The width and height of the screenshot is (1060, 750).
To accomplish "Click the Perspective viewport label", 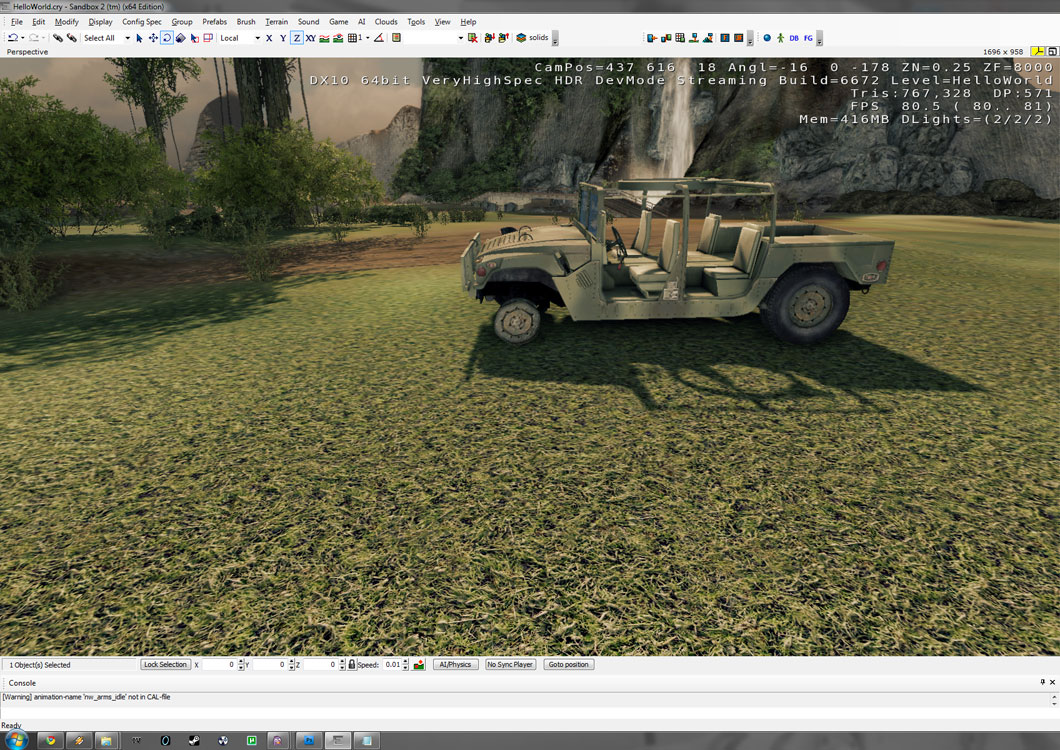I will (x=27, y=51).
